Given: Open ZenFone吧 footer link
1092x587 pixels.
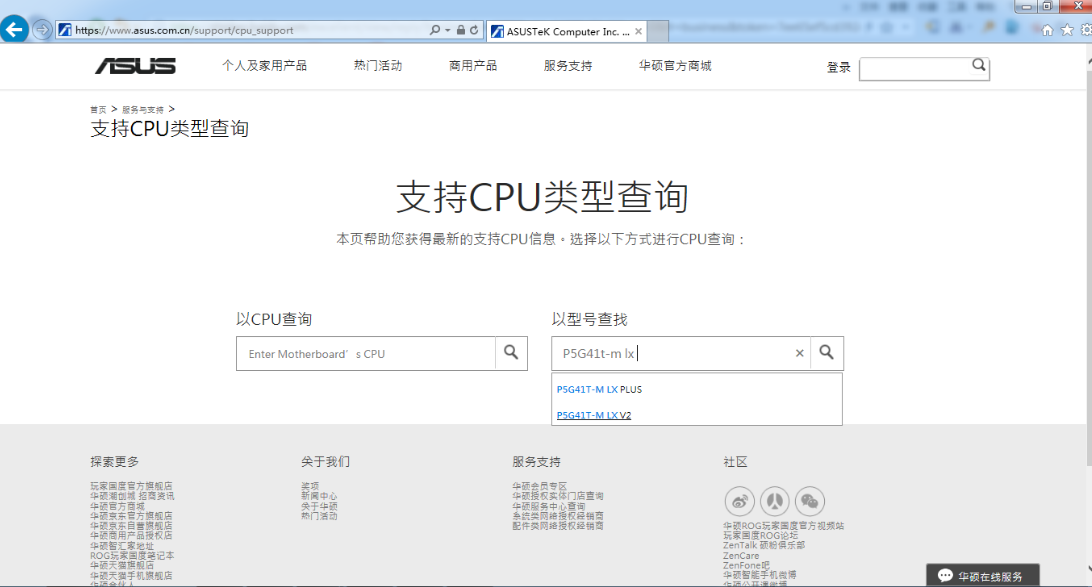Looking at the screenshot, I should 746,565.
